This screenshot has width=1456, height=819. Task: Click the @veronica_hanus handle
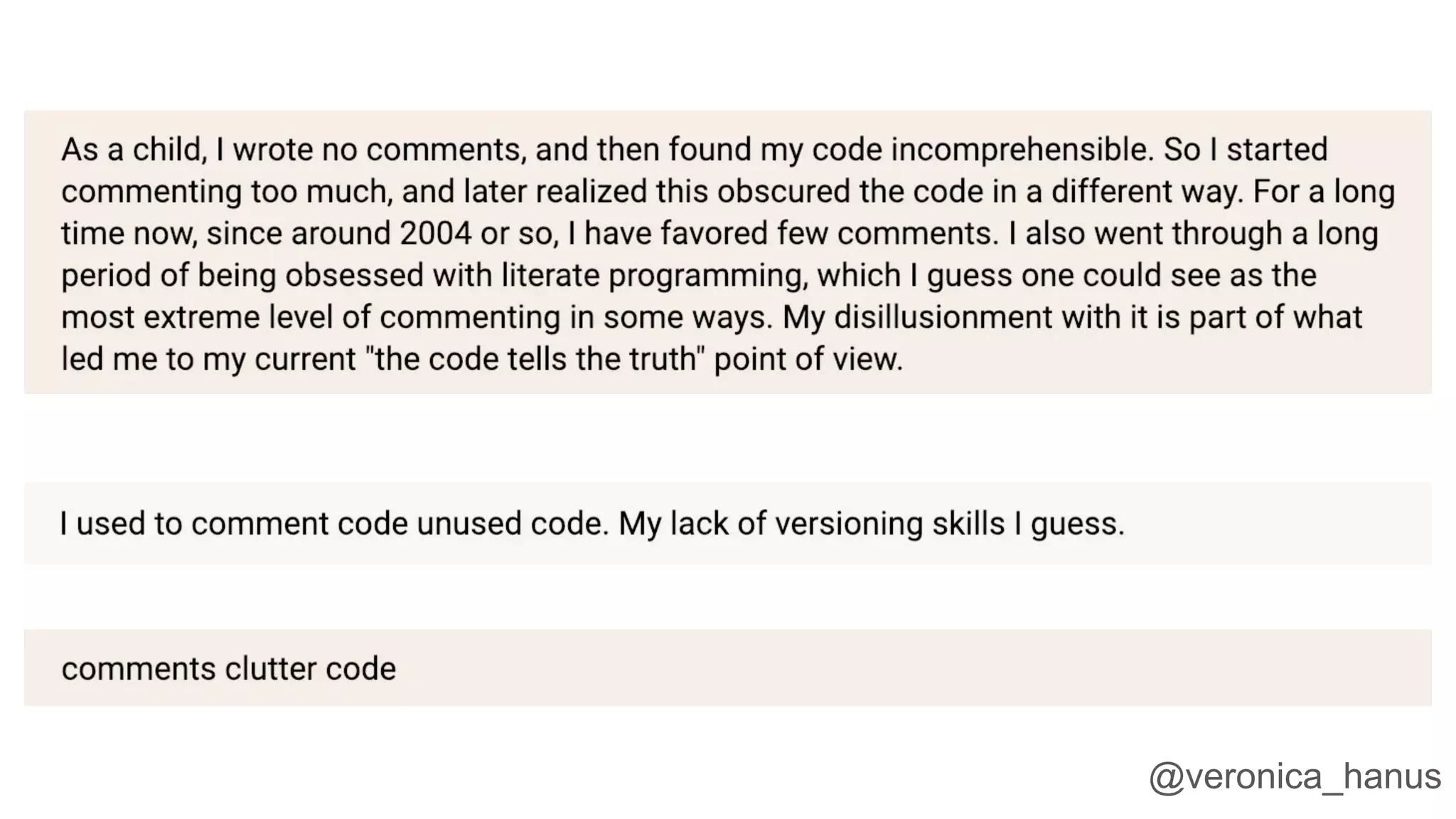point(1295,776)
